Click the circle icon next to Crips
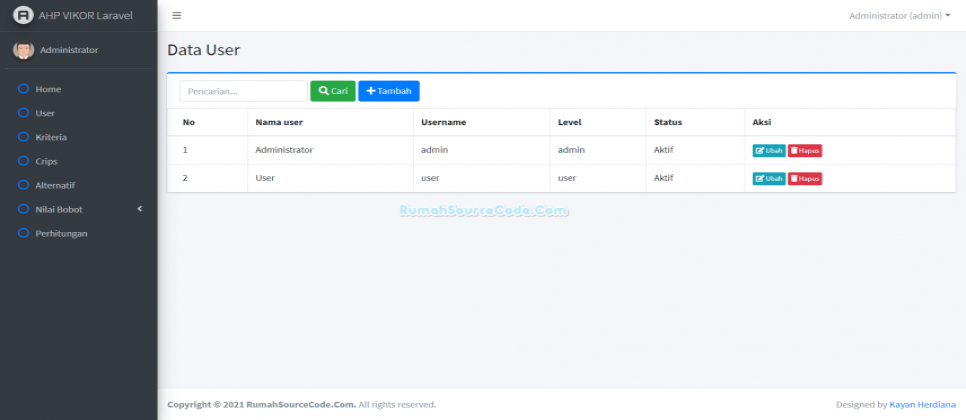This screenshot has width=966, height=420. pos(23,161)
